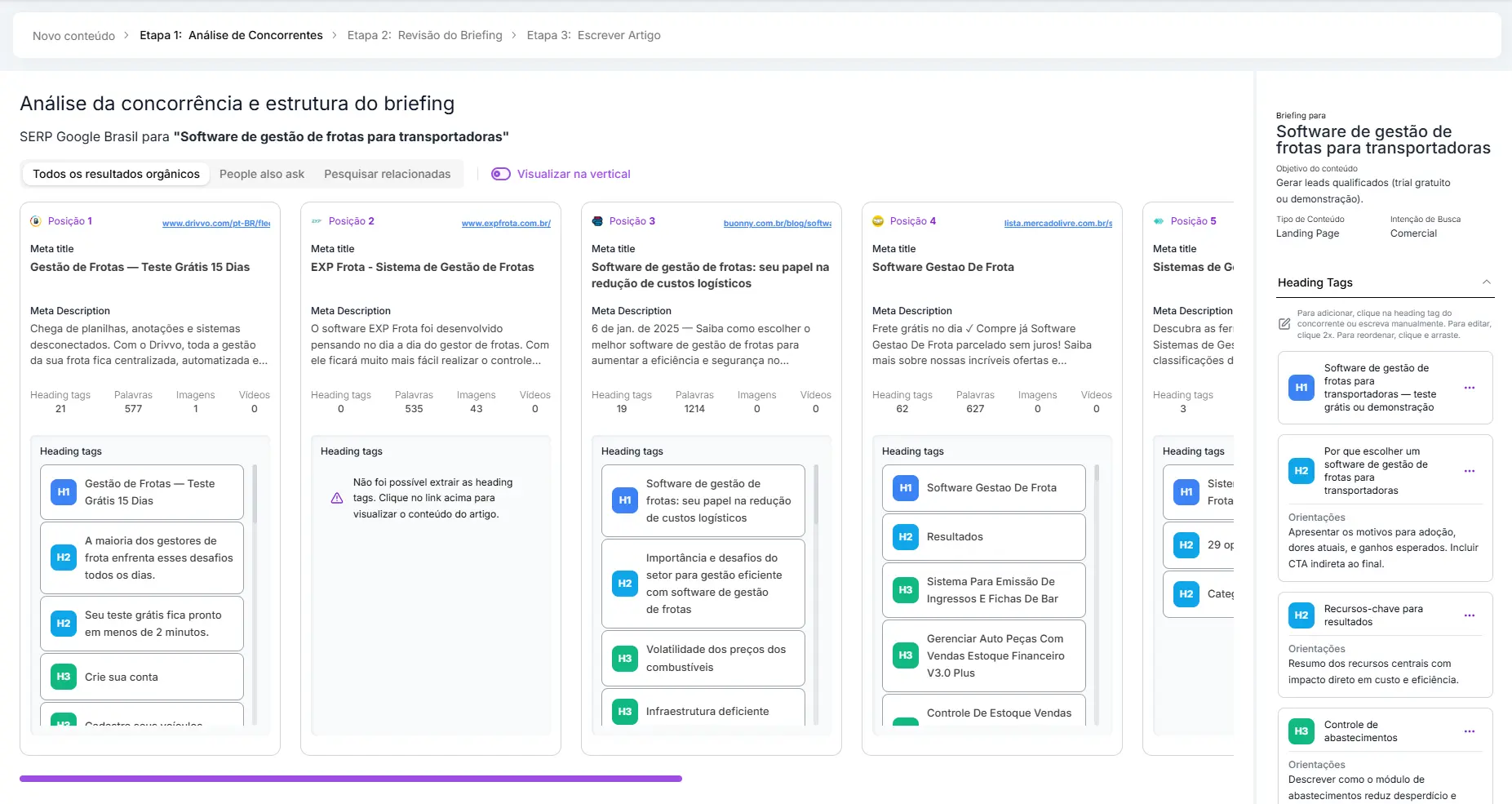This screenshot has height=804, width=1512.
Task: Click the Posição 4 Mercado Livre favicon
Action: (x=878, y=221)
